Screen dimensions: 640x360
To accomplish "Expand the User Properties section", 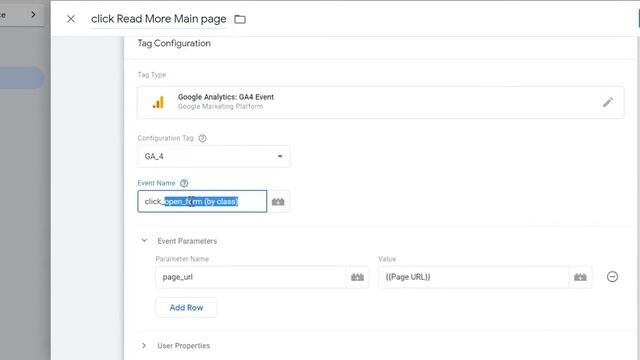I will (144, 346).
